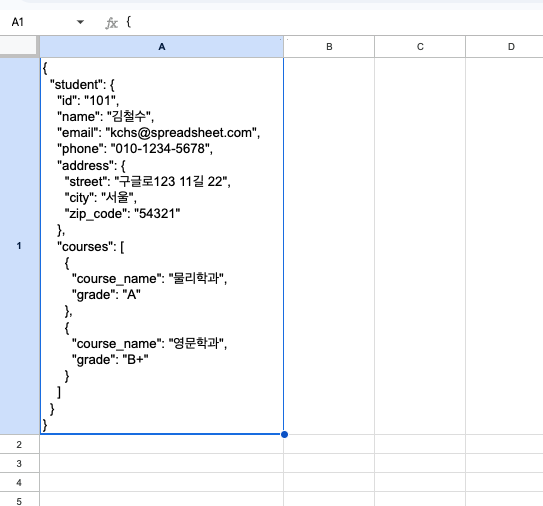
Task: Select row 2 header
Action: tap(19, 444)
